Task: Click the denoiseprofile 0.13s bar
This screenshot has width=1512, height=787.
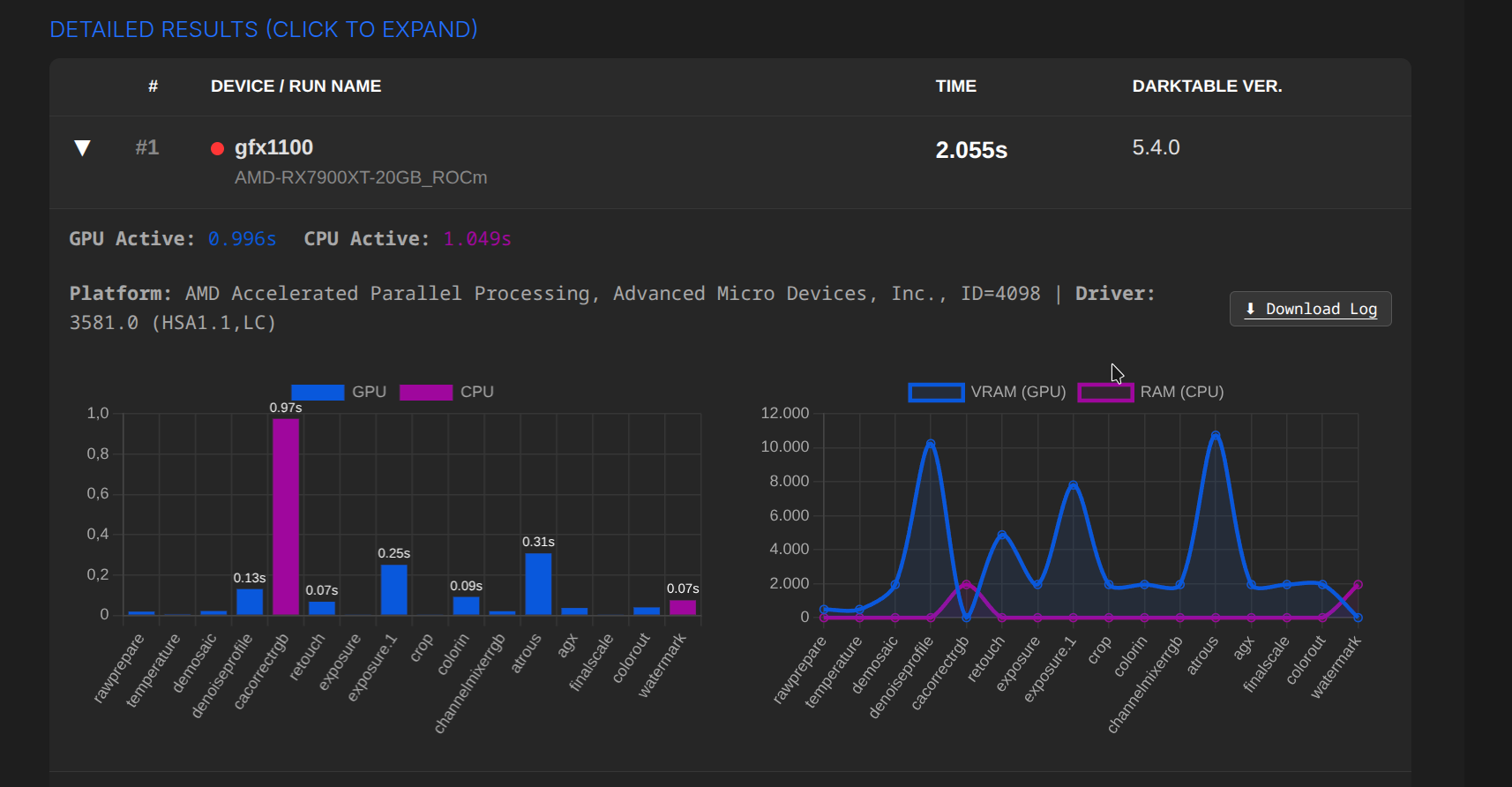Action: click(250, 602)
